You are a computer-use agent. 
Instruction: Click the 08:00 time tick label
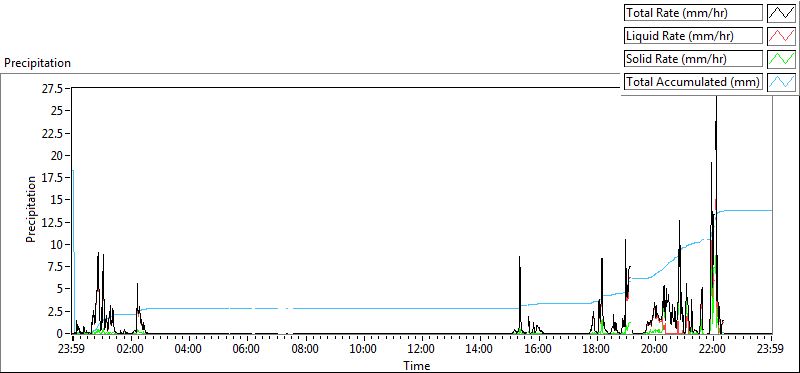(x=306, y=350)
